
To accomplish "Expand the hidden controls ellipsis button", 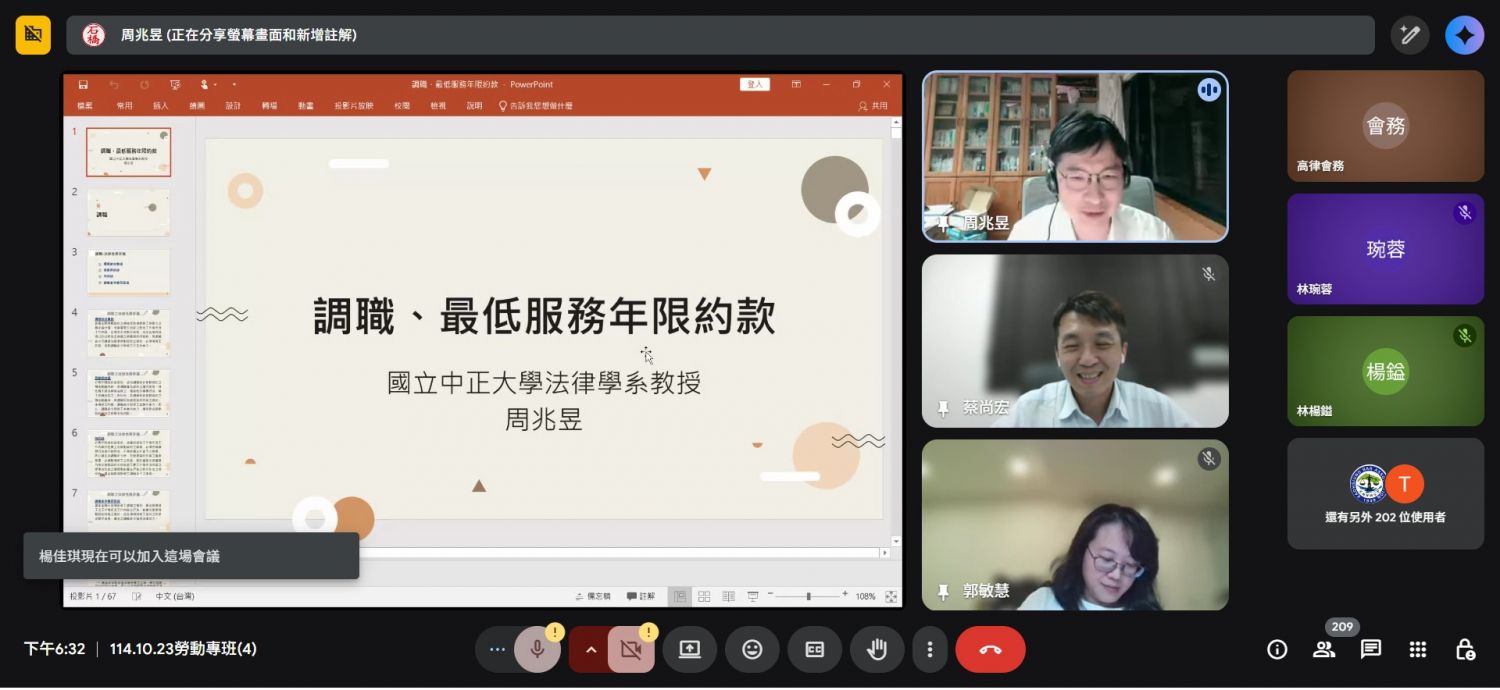I will [x=496, y=650].
